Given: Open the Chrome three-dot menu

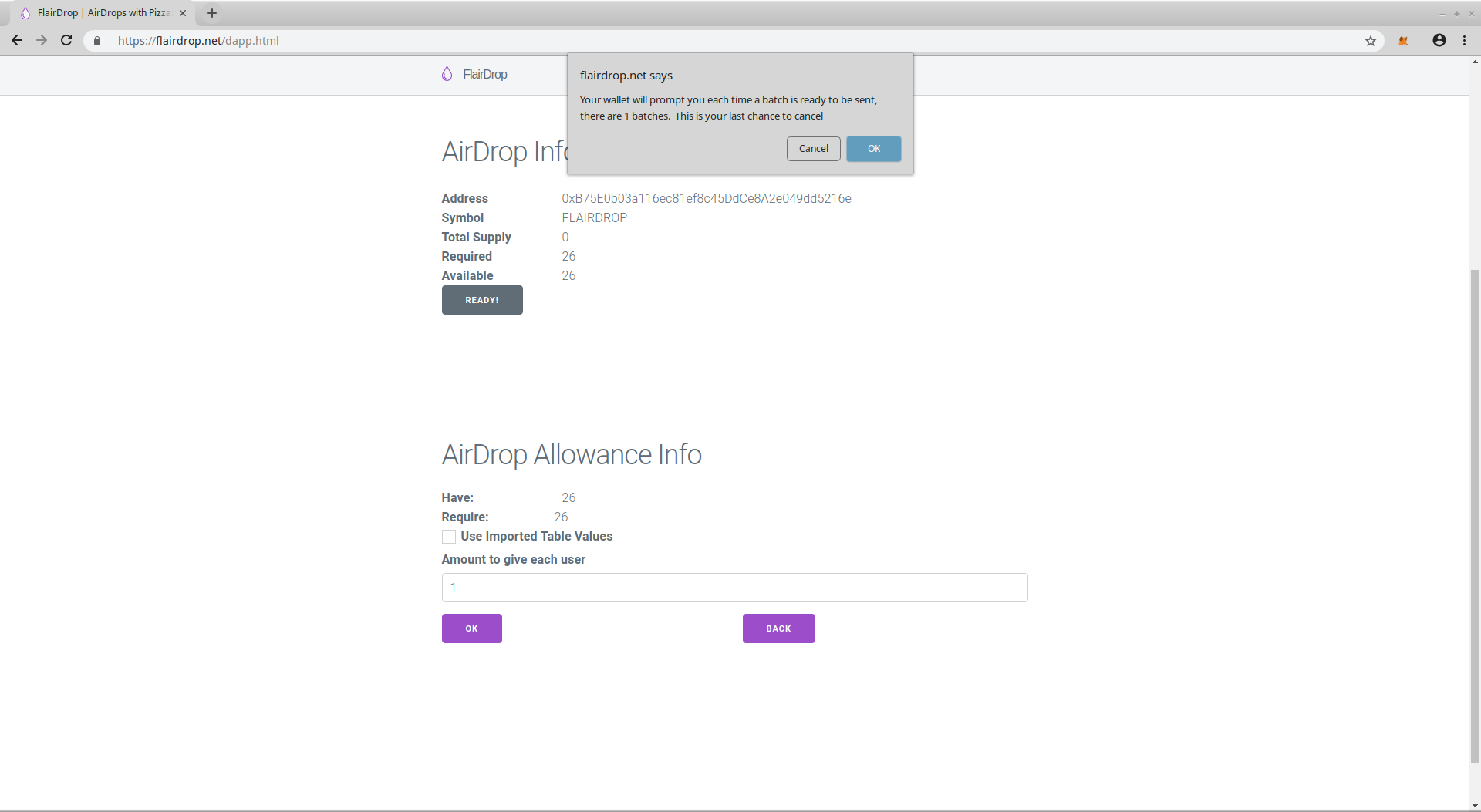Looking at the screenshot, I should coord(1464,40).
